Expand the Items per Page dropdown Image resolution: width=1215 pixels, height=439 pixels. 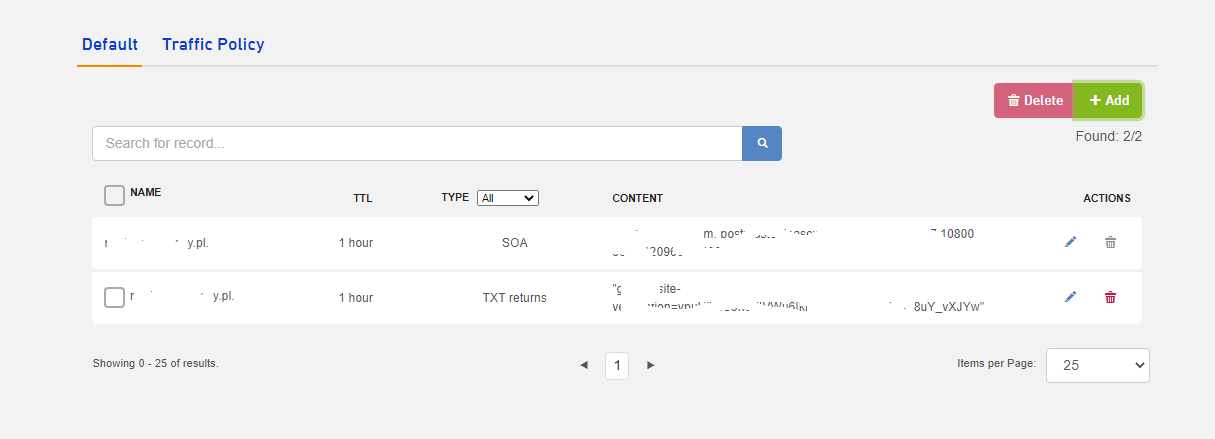tap(1097, 365)
